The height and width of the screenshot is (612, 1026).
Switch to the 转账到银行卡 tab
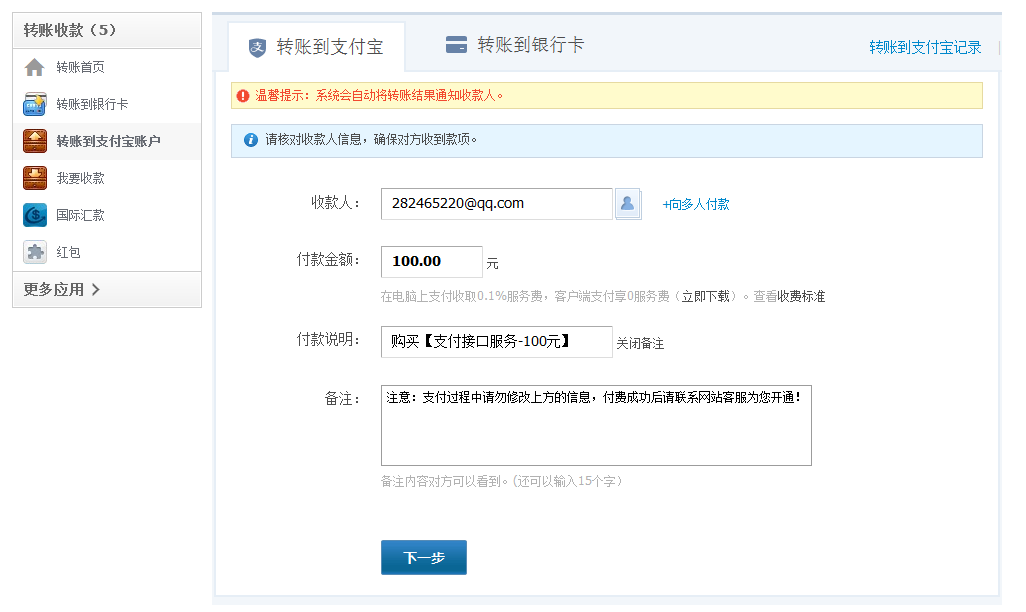(515, 45)
